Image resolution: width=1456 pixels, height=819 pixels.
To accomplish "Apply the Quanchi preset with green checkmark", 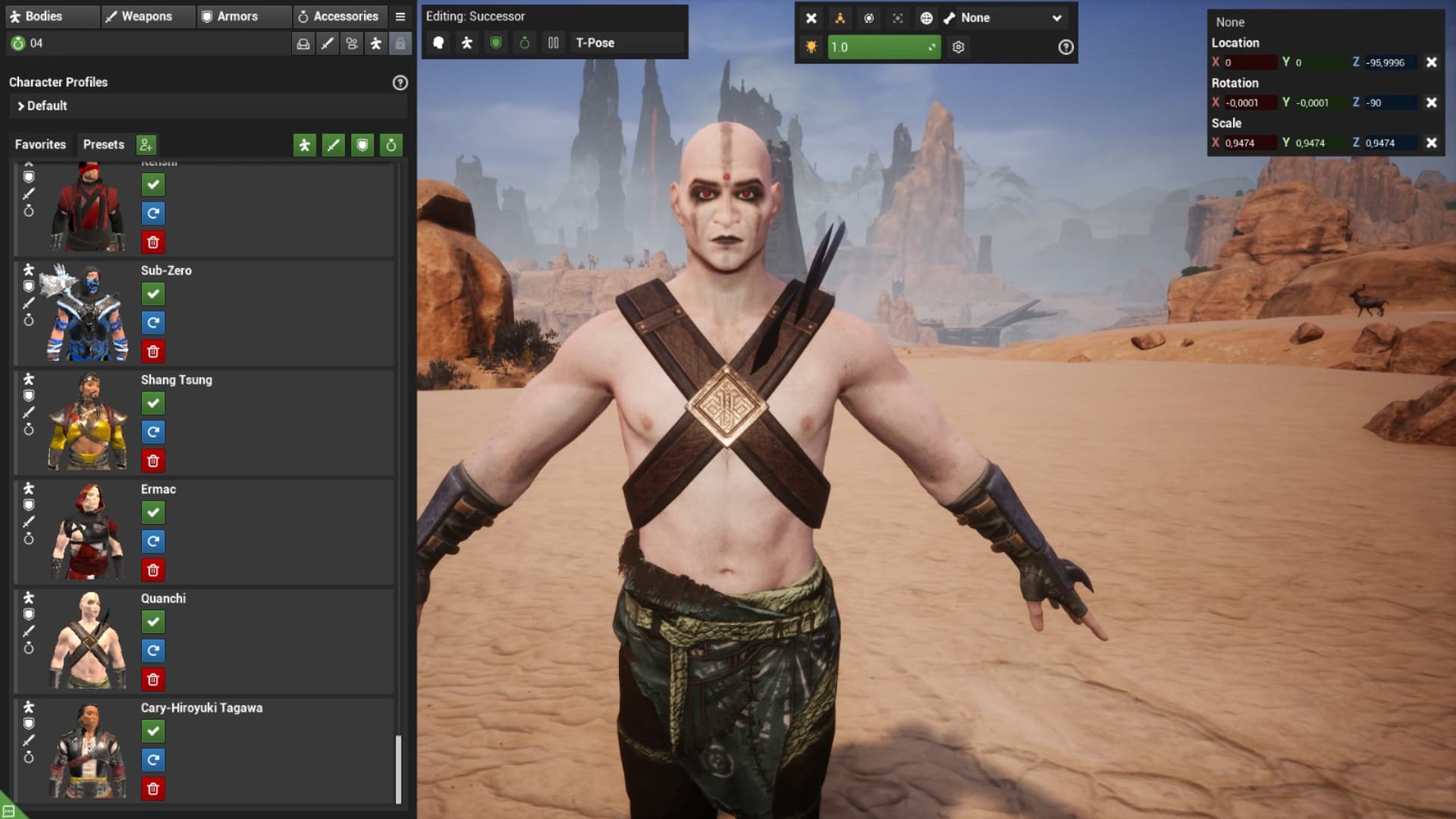I will click(153, 622).
